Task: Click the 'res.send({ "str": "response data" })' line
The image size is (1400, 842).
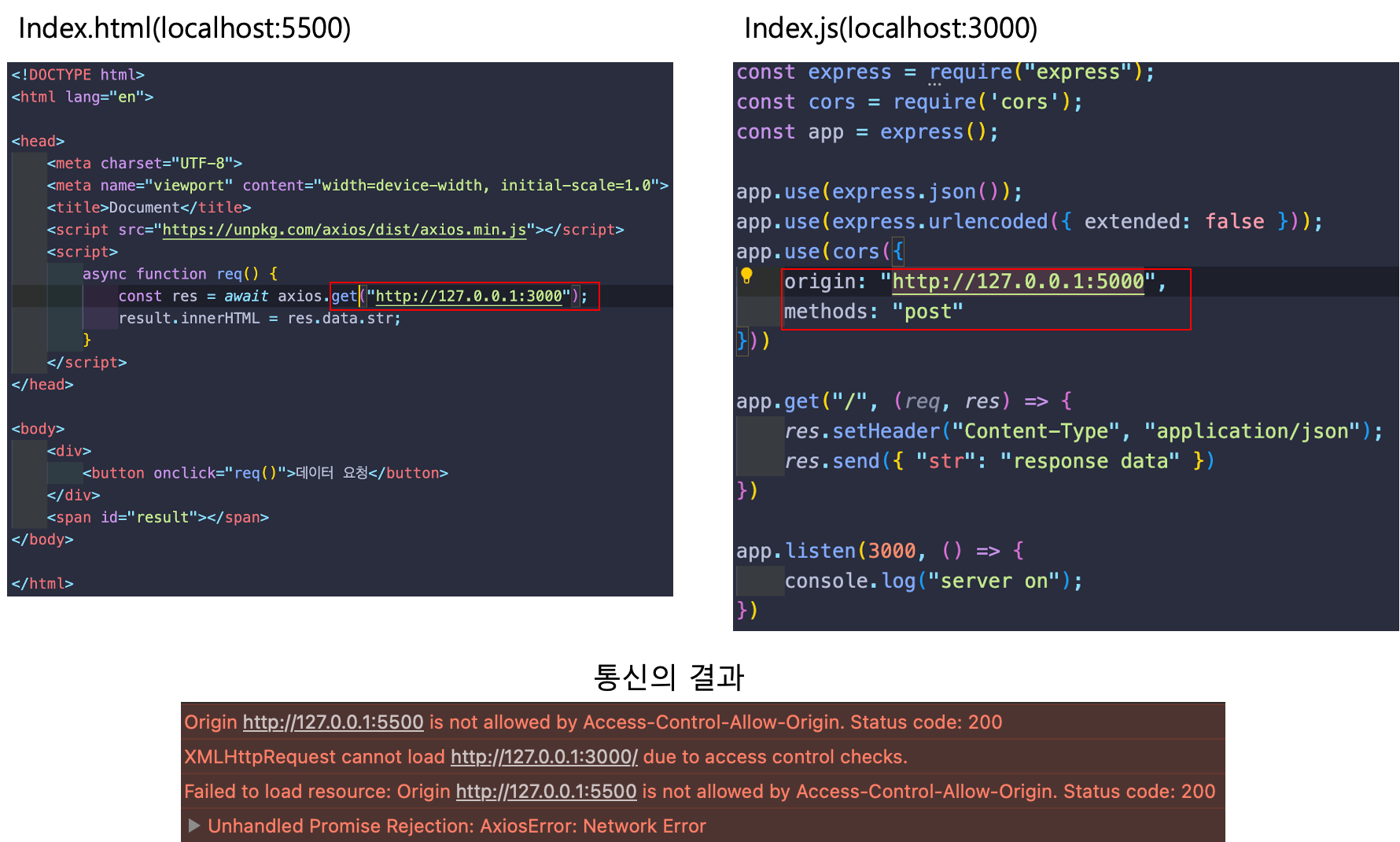Action: pyautogui.click(x=1000, y=461)
